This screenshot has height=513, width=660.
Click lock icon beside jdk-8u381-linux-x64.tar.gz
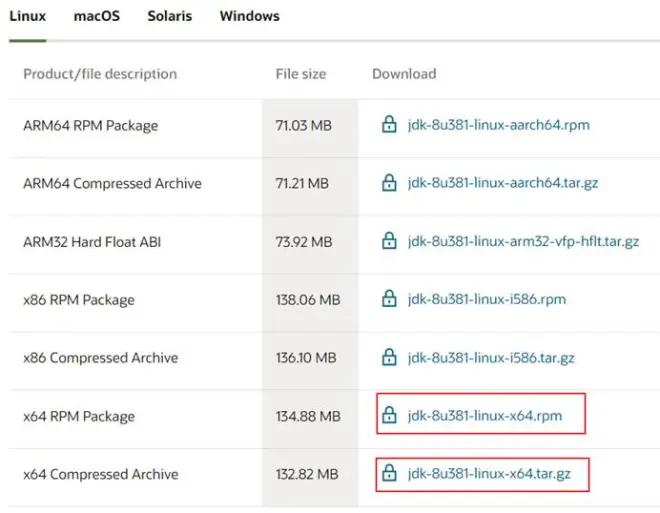tap(389, 473)
